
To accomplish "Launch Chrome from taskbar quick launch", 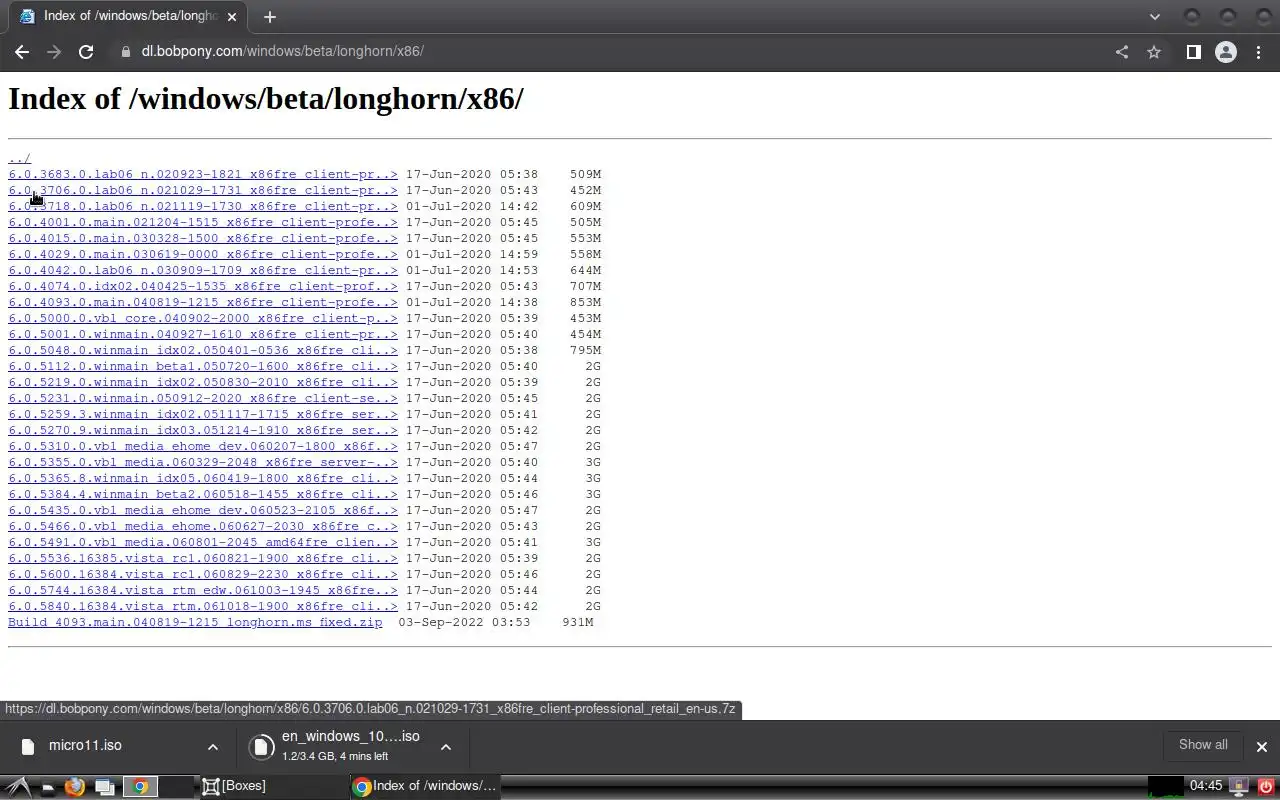I will click(x=140, y=787).
